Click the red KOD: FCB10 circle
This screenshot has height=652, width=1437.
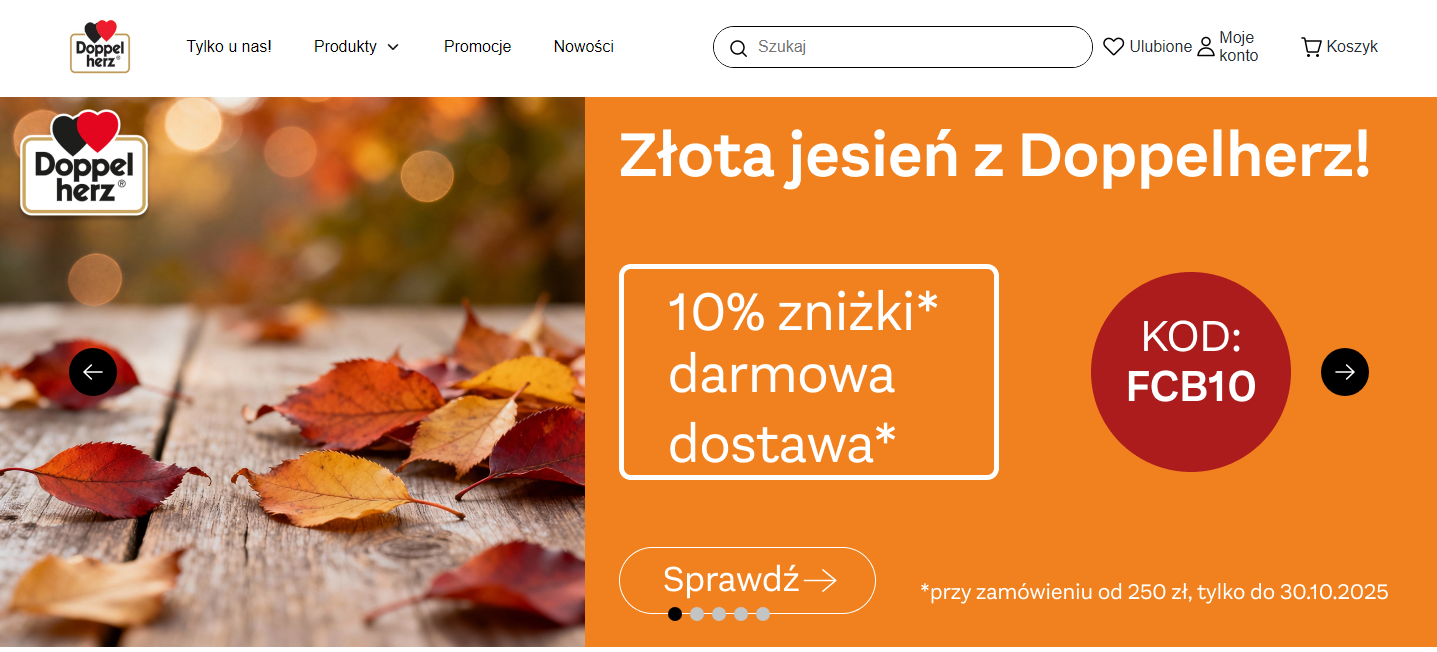click(1190, 372)
